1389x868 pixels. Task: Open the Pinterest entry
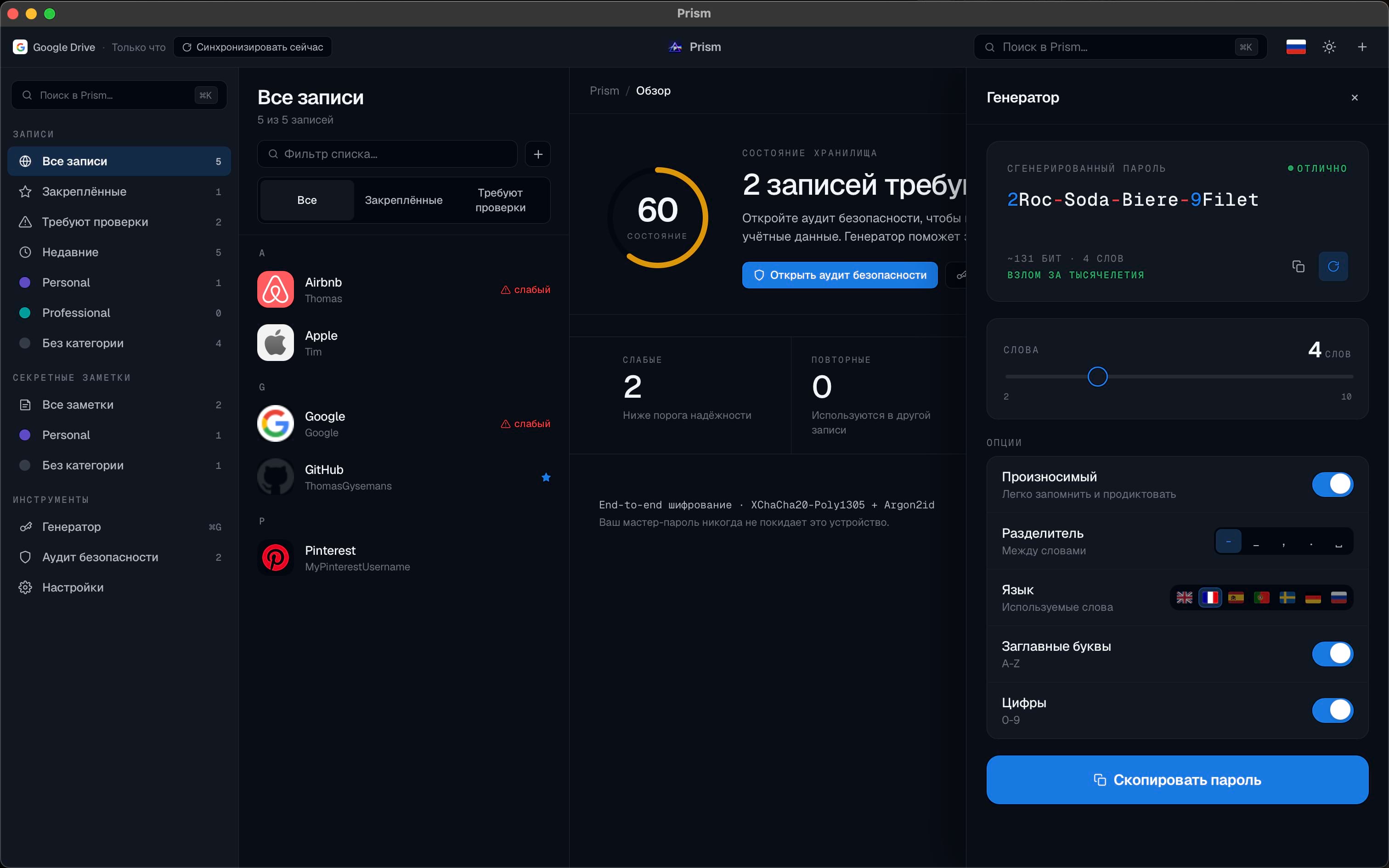403,558
